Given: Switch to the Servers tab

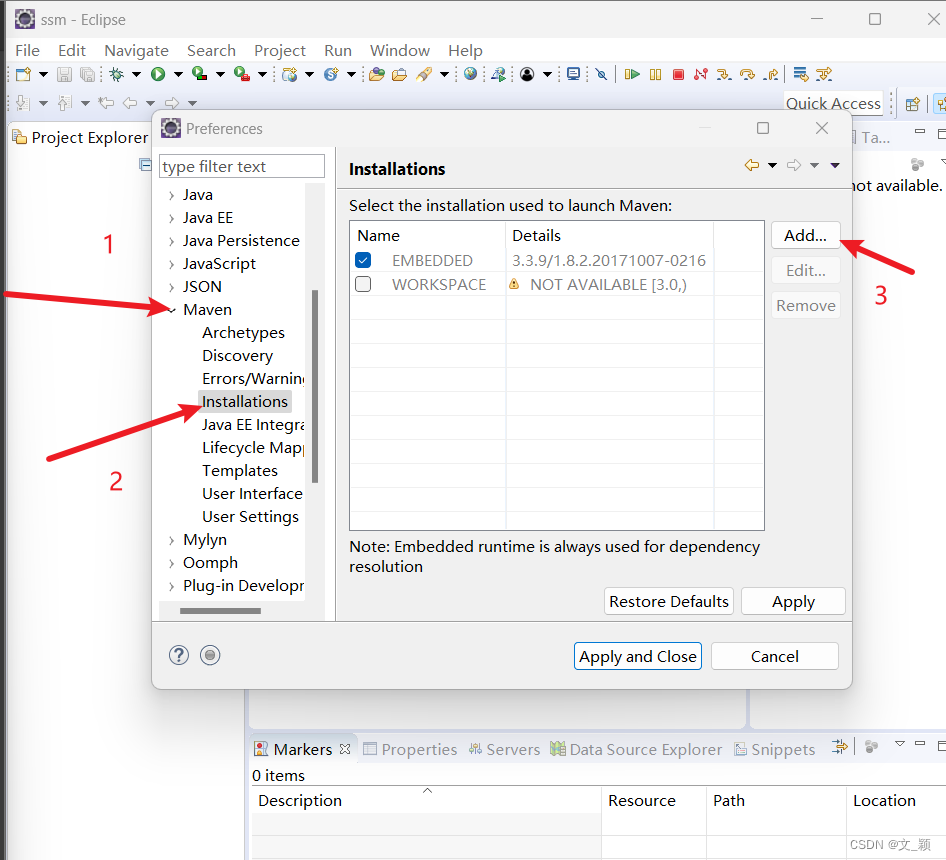Looking at the screenshot, I should pos(504,748).
